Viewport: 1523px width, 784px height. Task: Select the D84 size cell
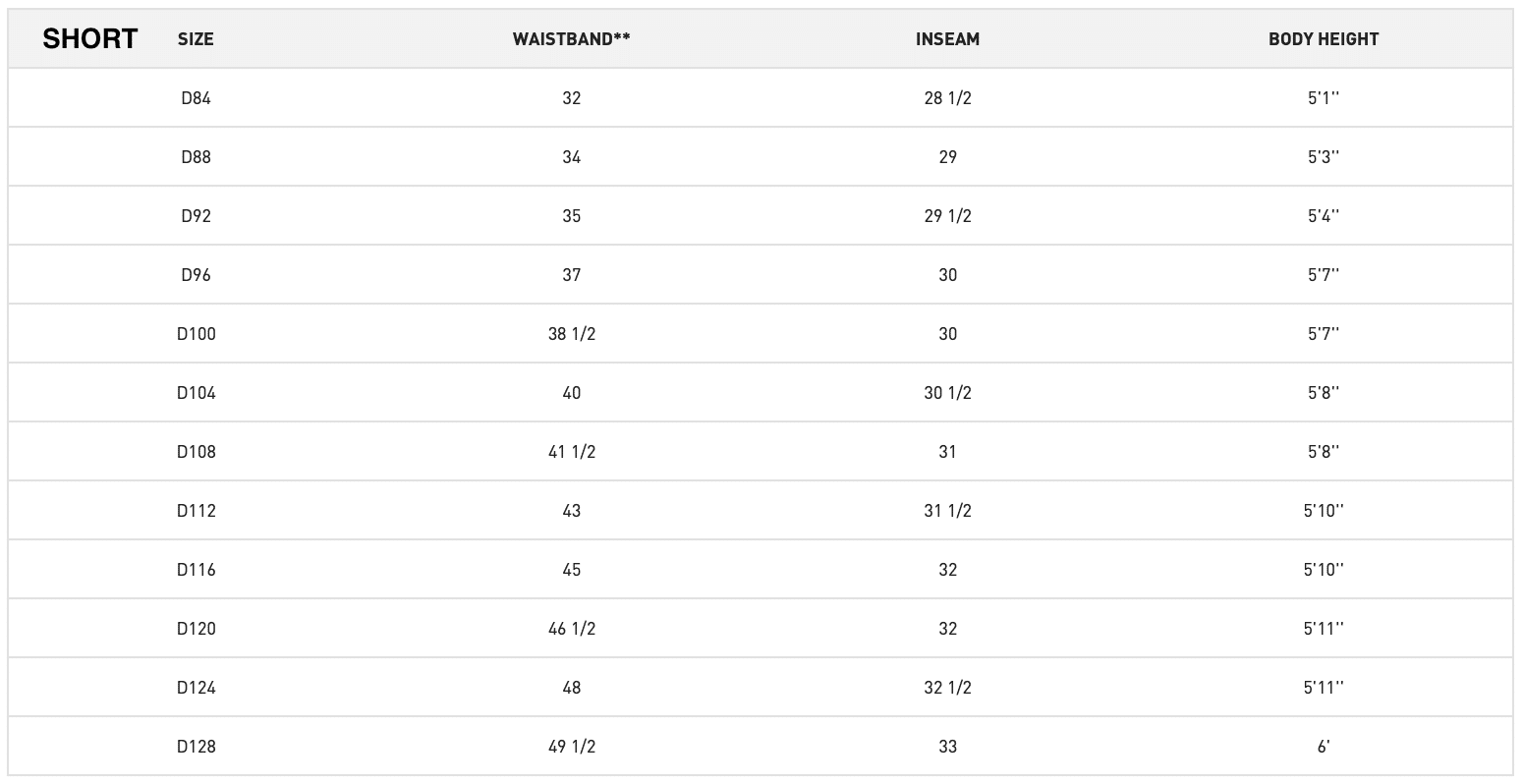(196, 98)
